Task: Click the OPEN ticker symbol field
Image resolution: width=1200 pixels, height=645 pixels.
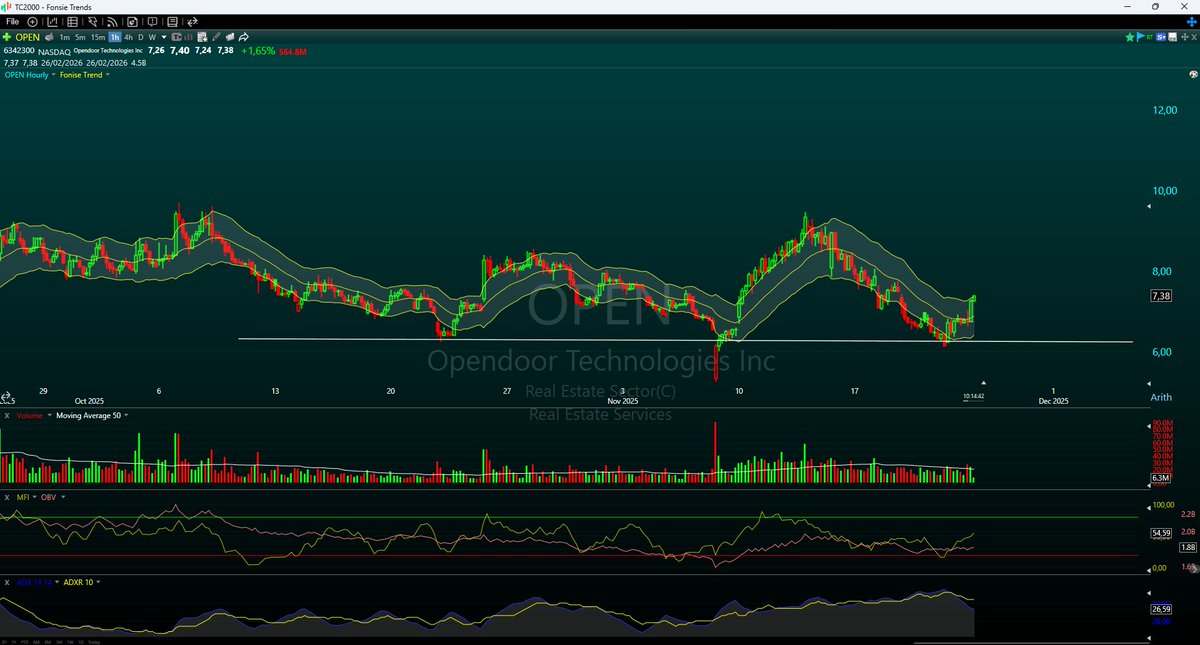Action: (27, 37)
